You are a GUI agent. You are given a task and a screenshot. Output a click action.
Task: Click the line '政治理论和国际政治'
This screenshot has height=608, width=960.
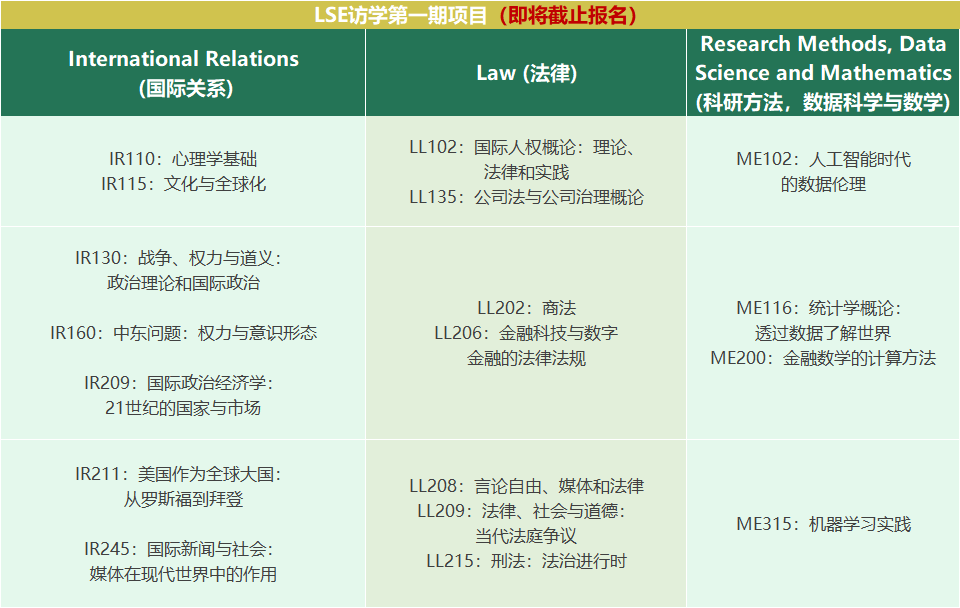(x=183, y=283)
